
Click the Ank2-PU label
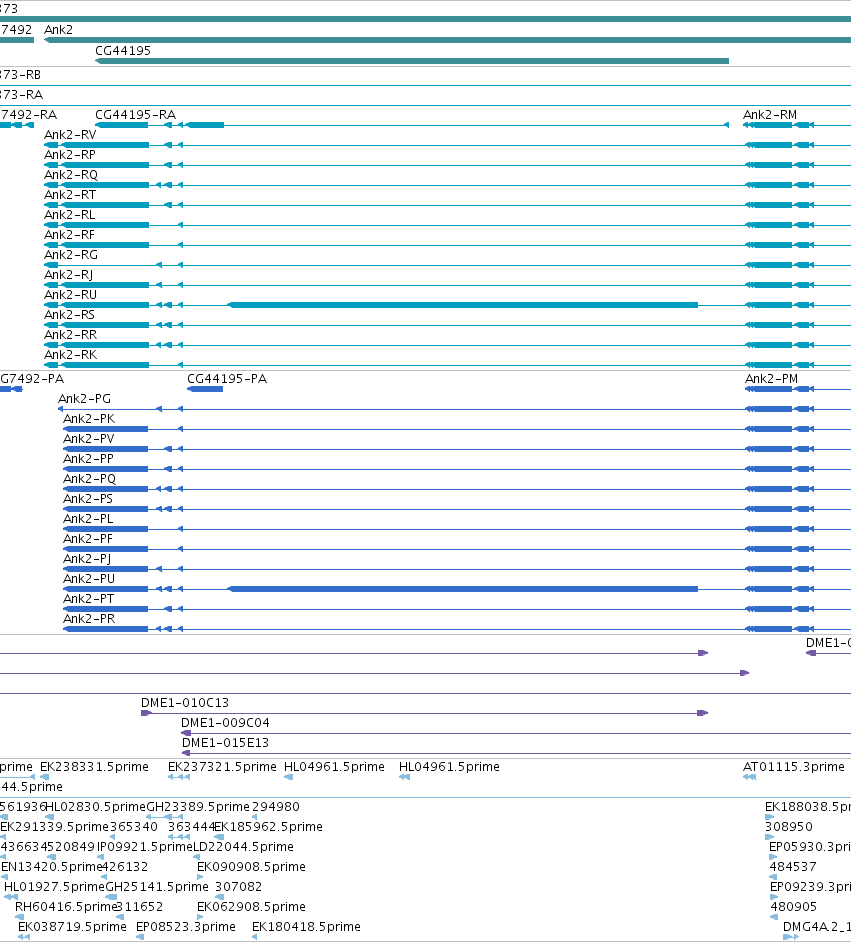[x=89, y=579]
